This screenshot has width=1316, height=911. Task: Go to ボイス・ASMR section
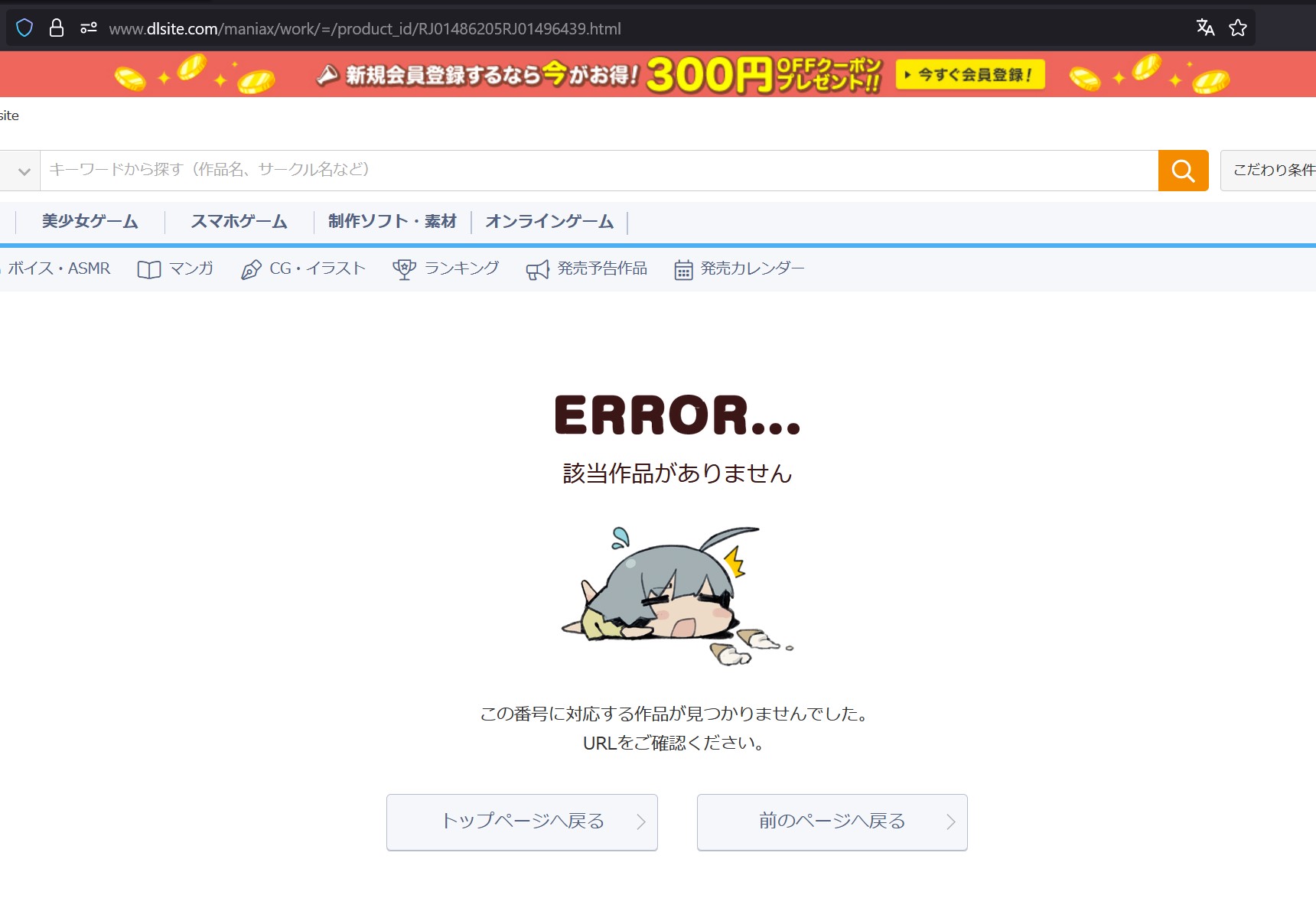(59, 268)
